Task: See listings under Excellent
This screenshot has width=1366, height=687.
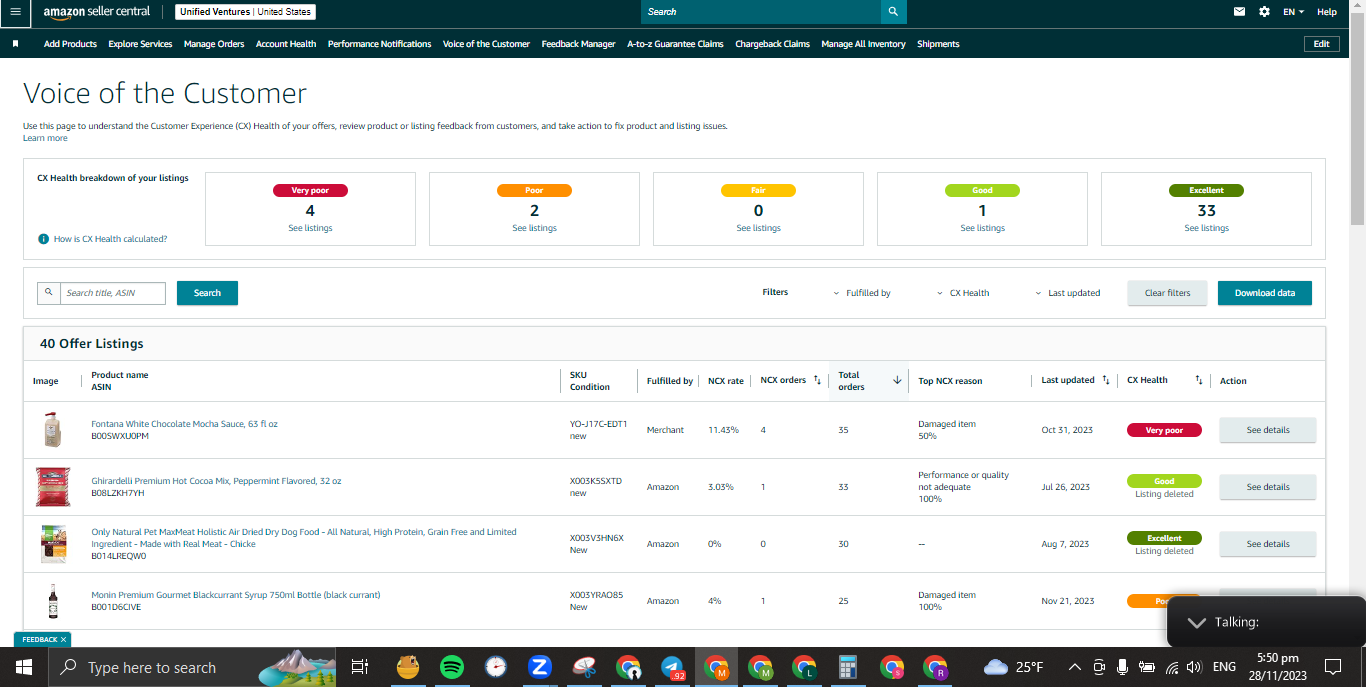Action: 1206,228
